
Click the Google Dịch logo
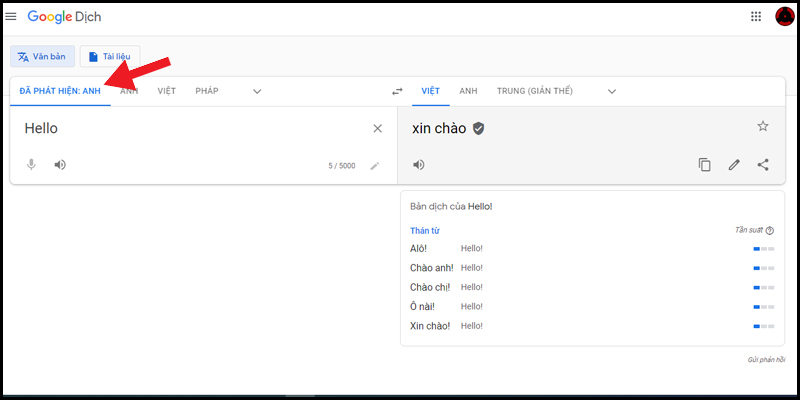(64, 17)
